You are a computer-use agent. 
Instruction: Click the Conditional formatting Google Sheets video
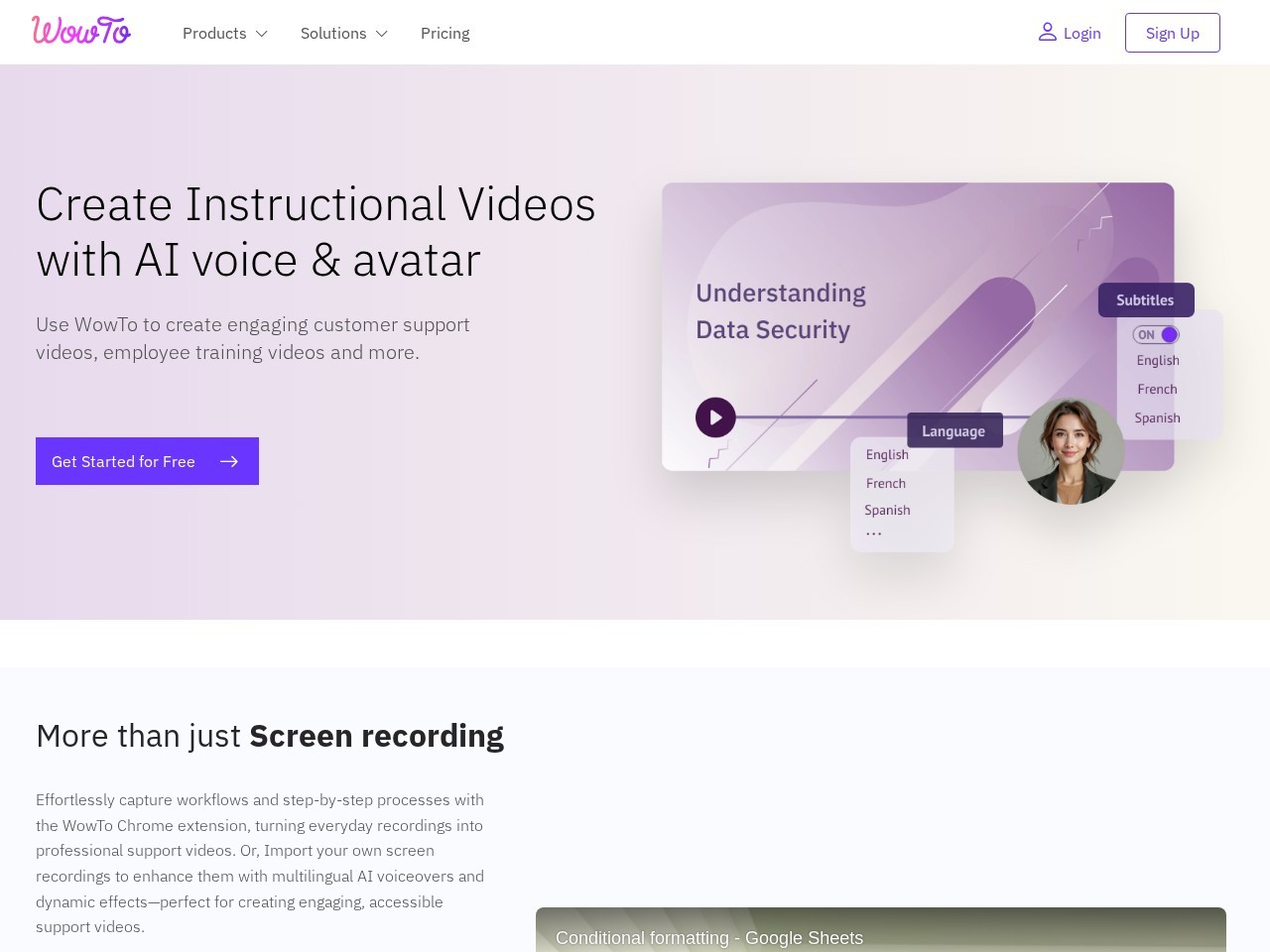[x=881, y=930]
